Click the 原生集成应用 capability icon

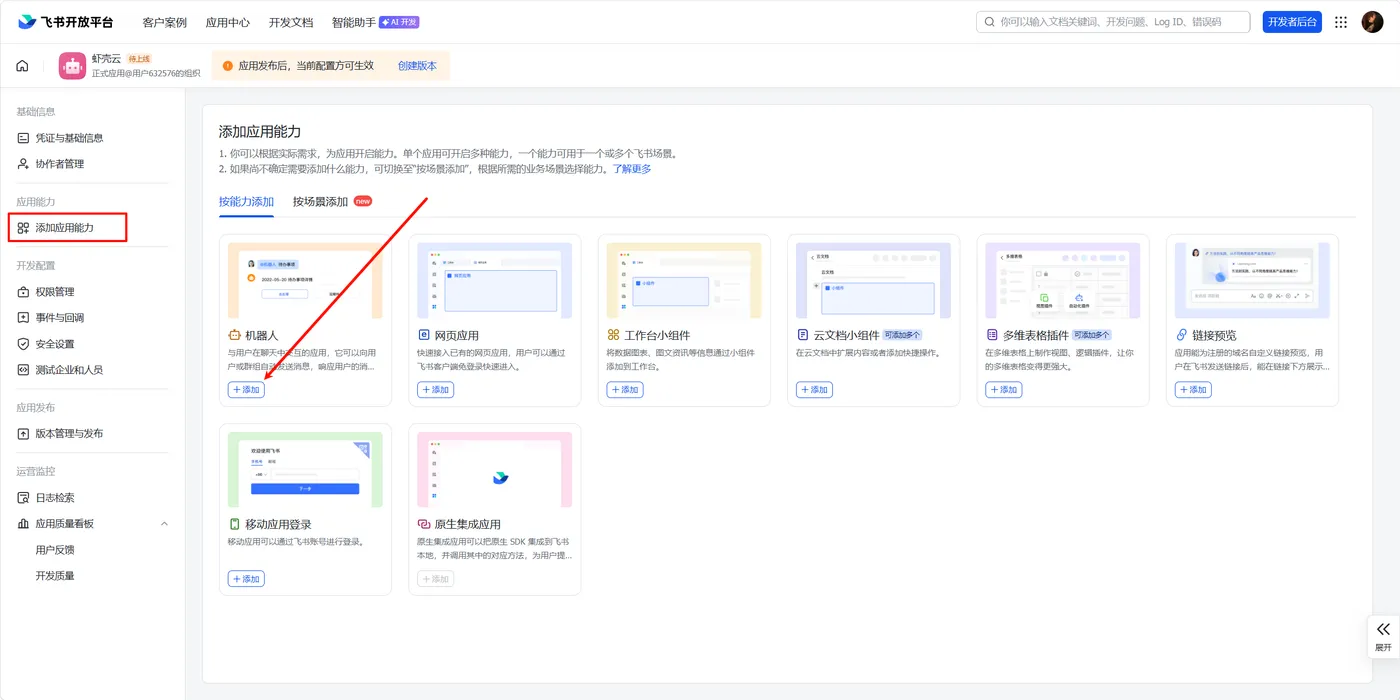[424, 524]
